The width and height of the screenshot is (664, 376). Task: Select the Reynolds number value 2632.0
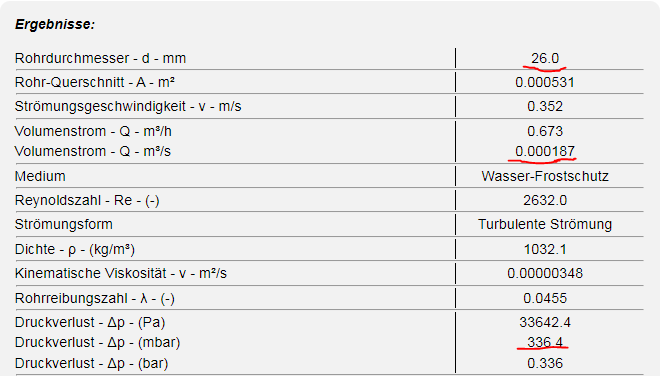(545, 200)
